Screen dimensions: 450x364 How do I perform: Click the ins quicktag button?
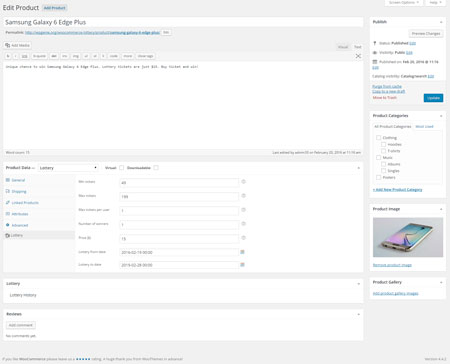65,56
